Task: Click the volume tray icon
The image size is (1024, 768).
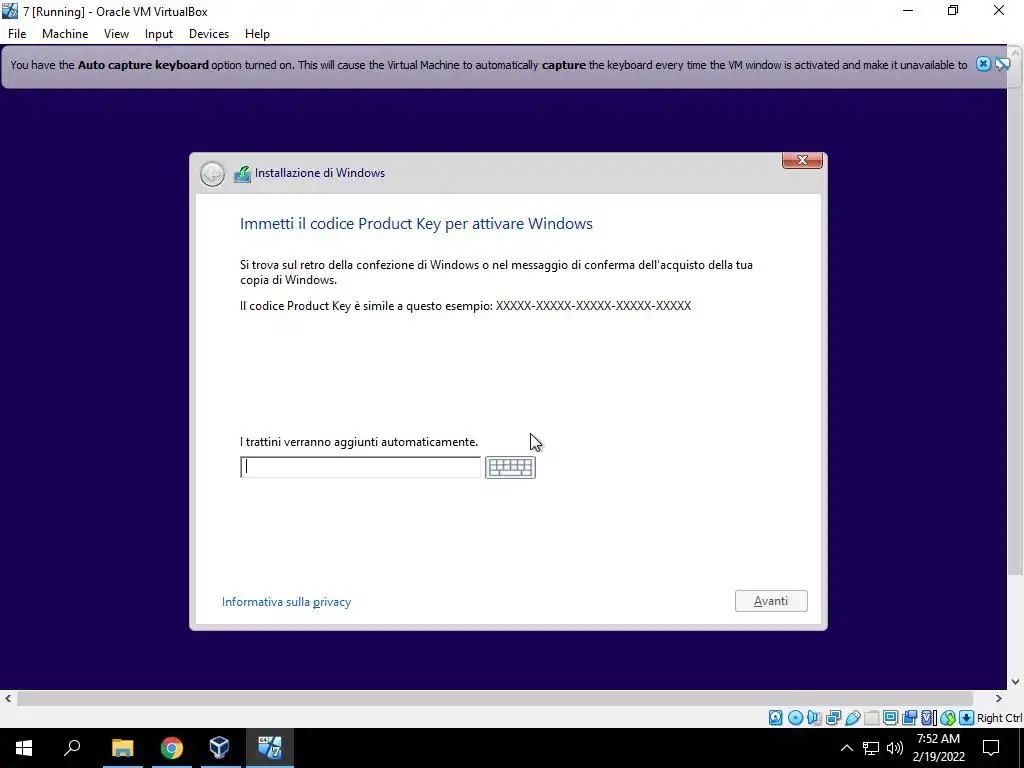Action: coord(895,748)
